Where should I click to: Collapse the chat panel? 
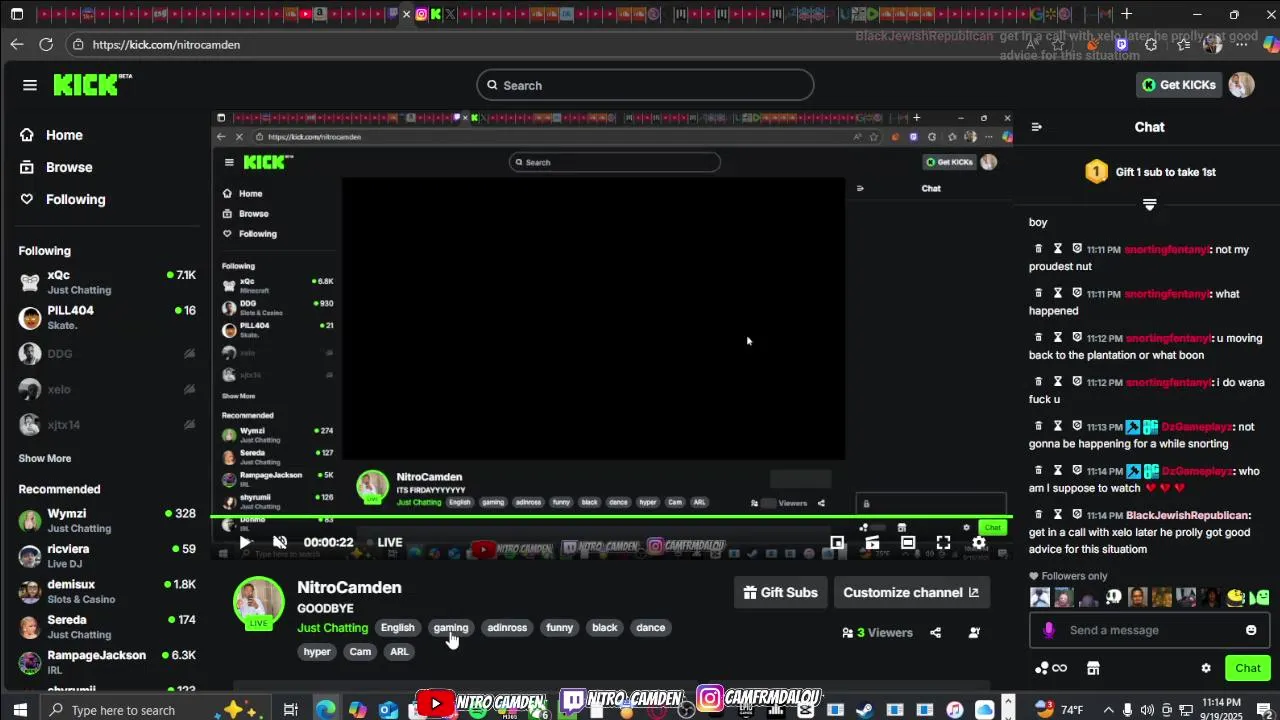(1037, 127)
